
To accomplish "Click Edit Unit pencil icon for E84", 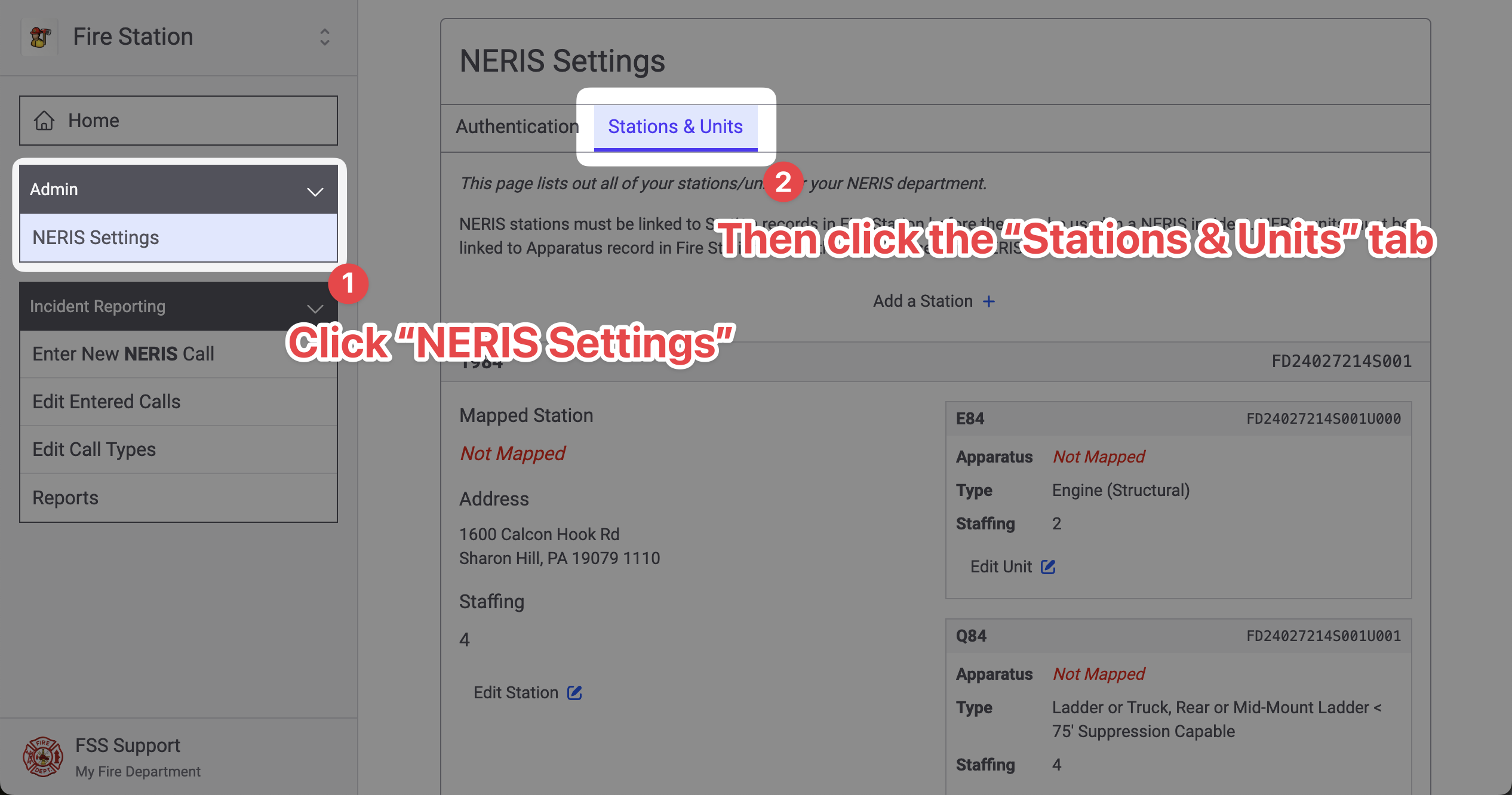I will (x=1048, y=566).
